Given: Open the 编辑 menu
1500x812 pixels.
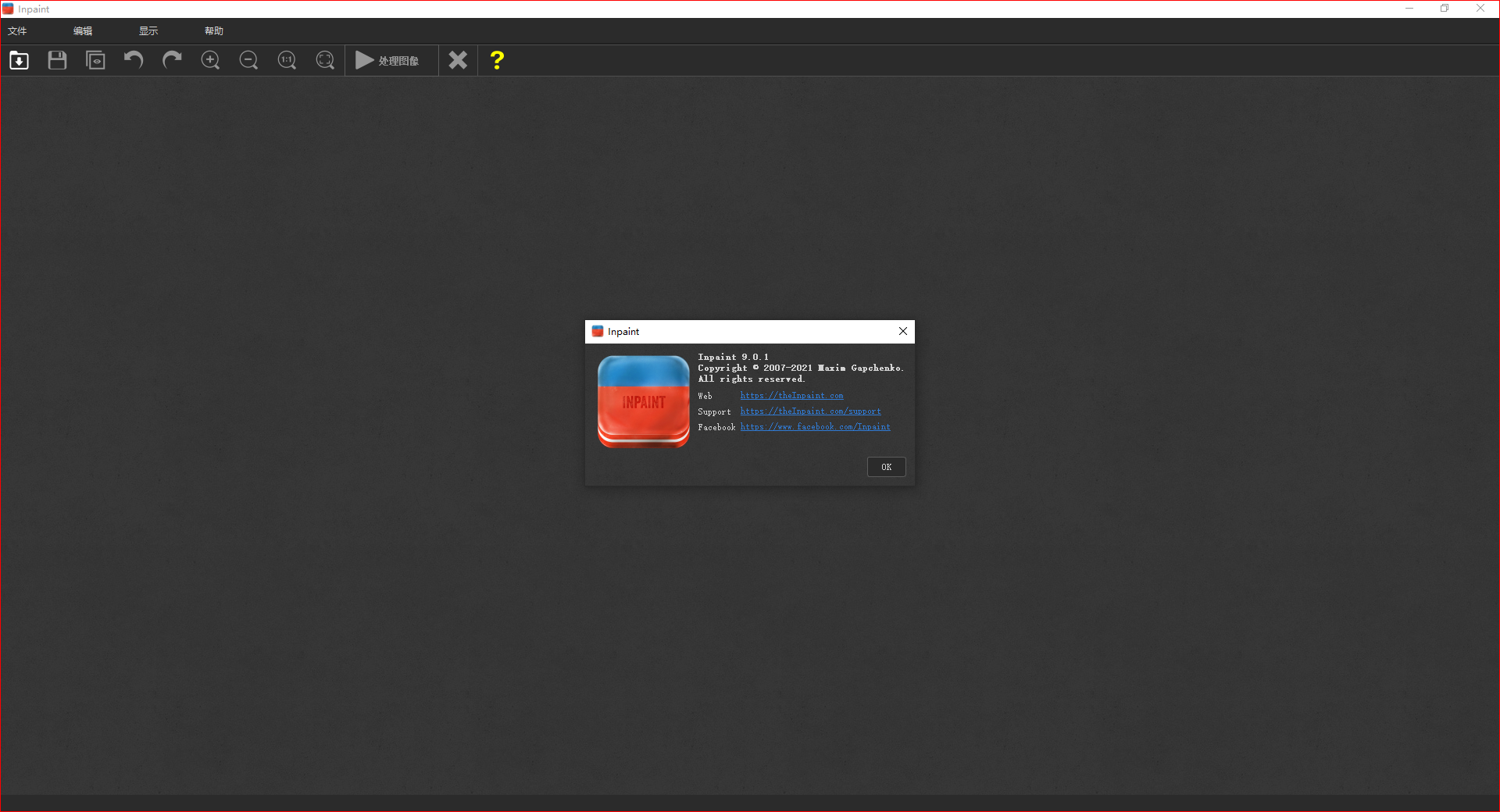Looking at the screenshot, I should click(83, 31).
